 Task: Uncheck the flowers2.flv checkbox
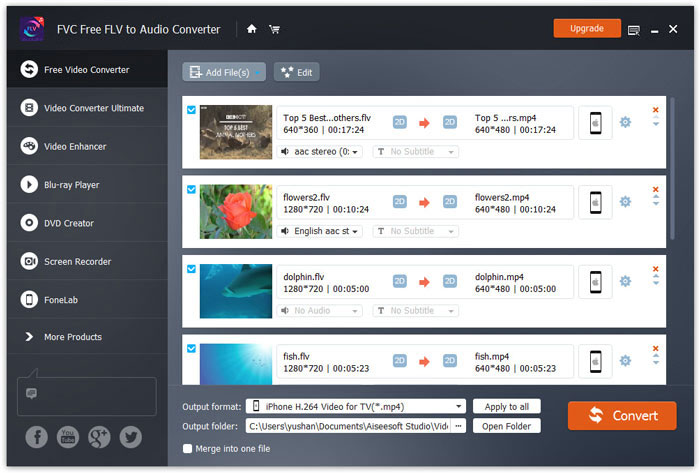191,190
